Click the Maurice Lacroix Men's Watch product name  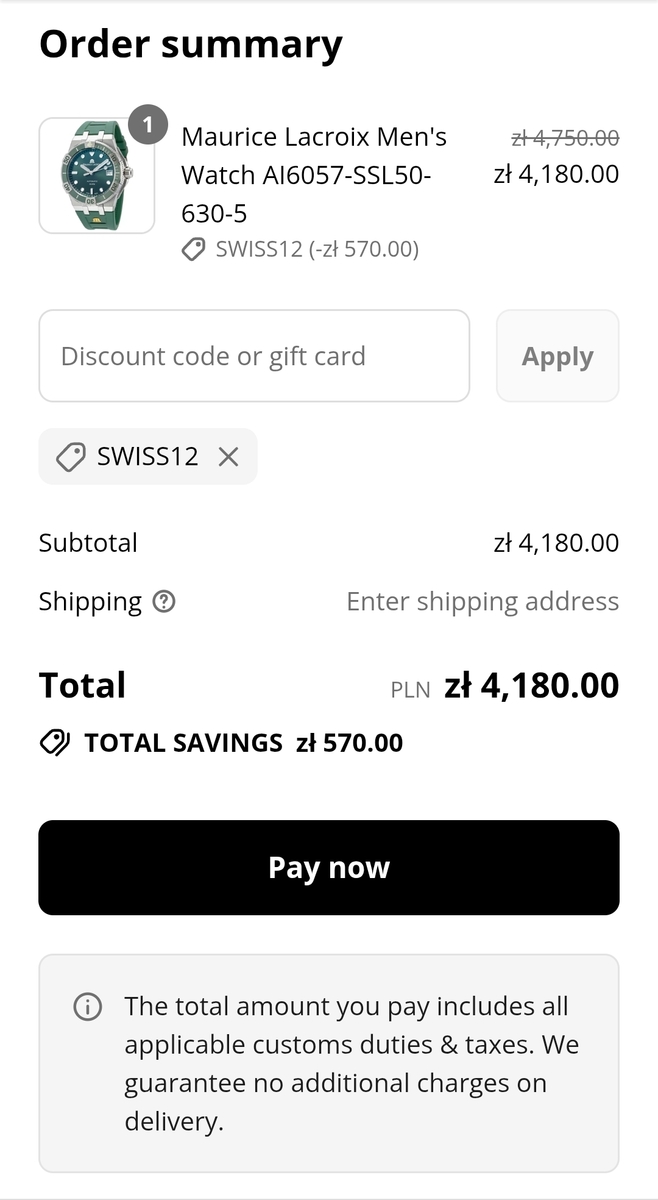314,174
